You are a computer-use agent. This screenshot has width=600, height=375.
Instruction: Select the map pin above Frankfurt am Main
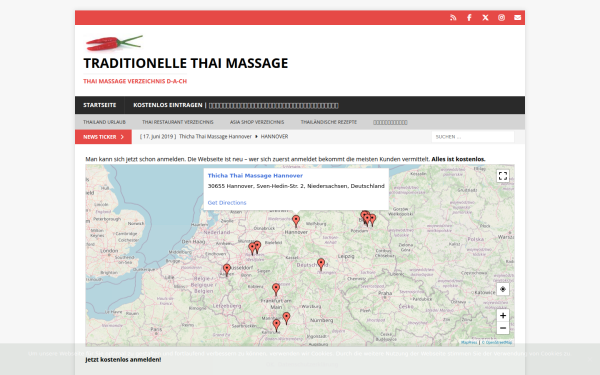276,289
